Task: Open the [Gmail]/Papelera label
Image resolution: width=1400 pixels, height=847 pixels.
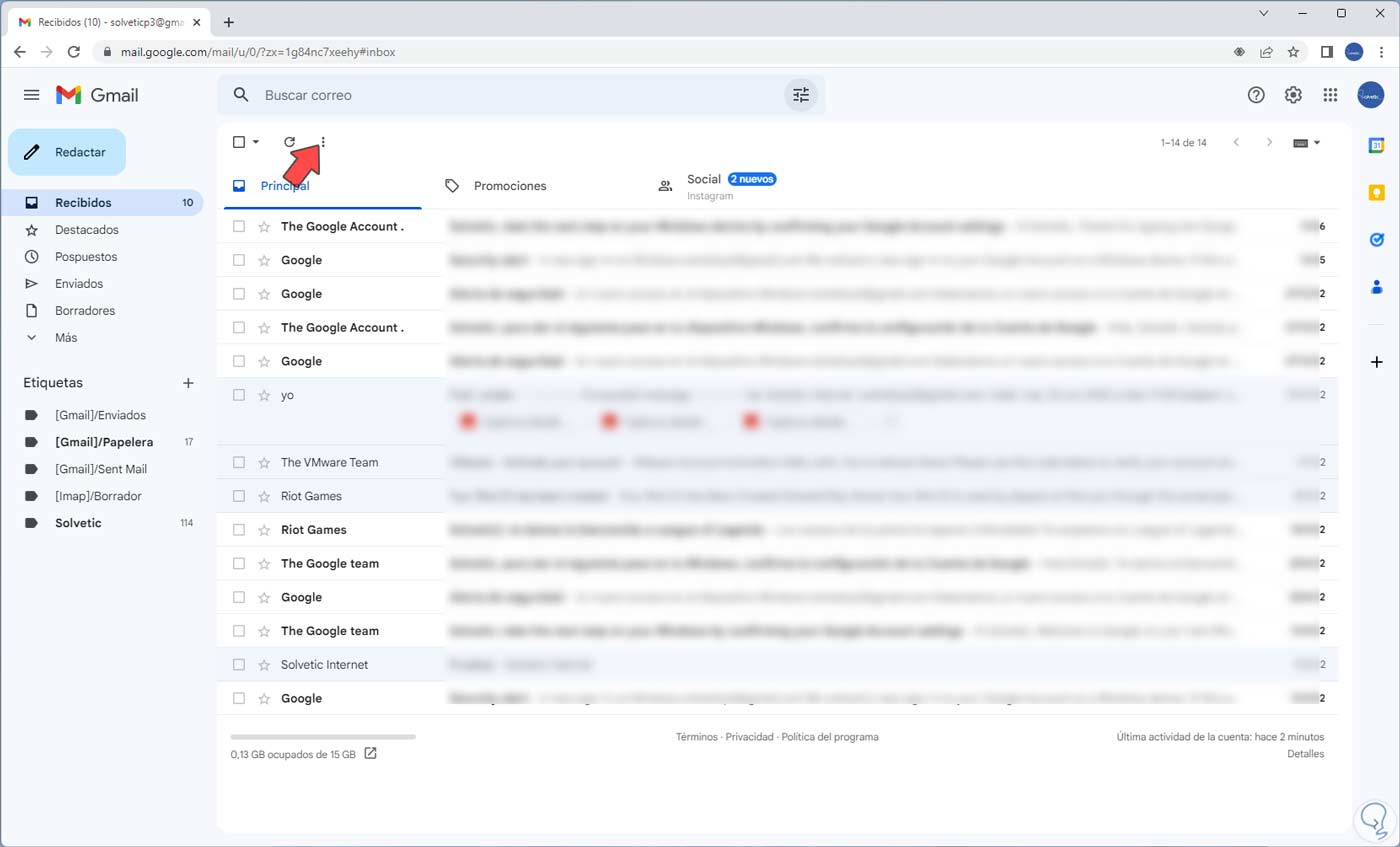Action: click(105, 441)
